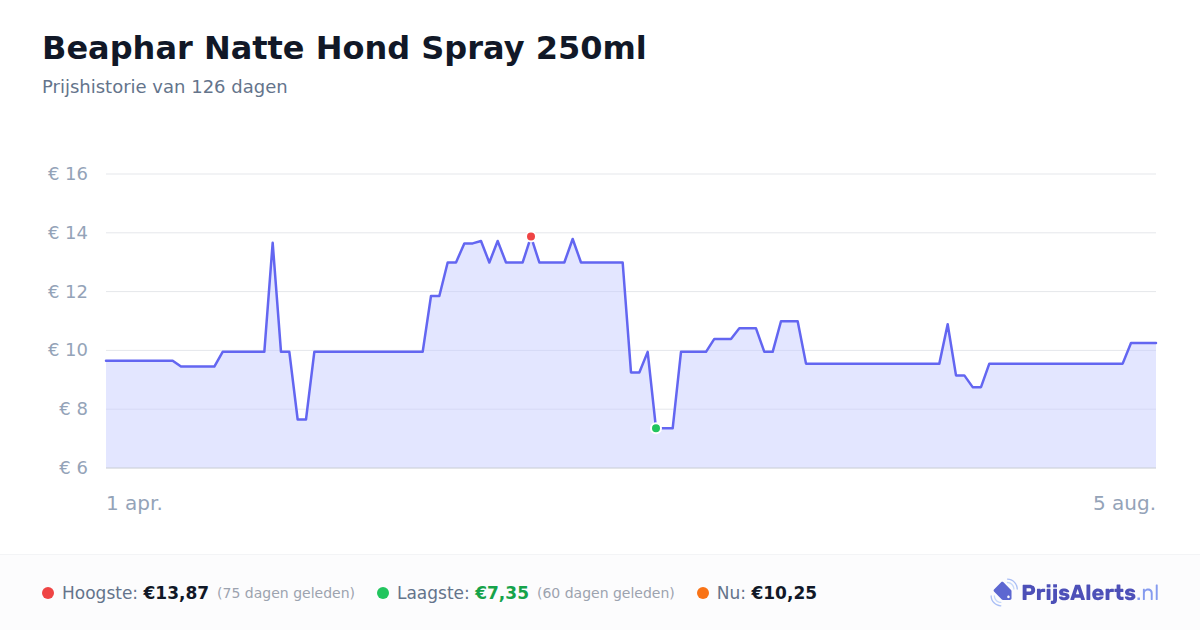Screen dimensions: 1200x630
Task: Click the orange Nu legend dot
Action: point(703,593)
